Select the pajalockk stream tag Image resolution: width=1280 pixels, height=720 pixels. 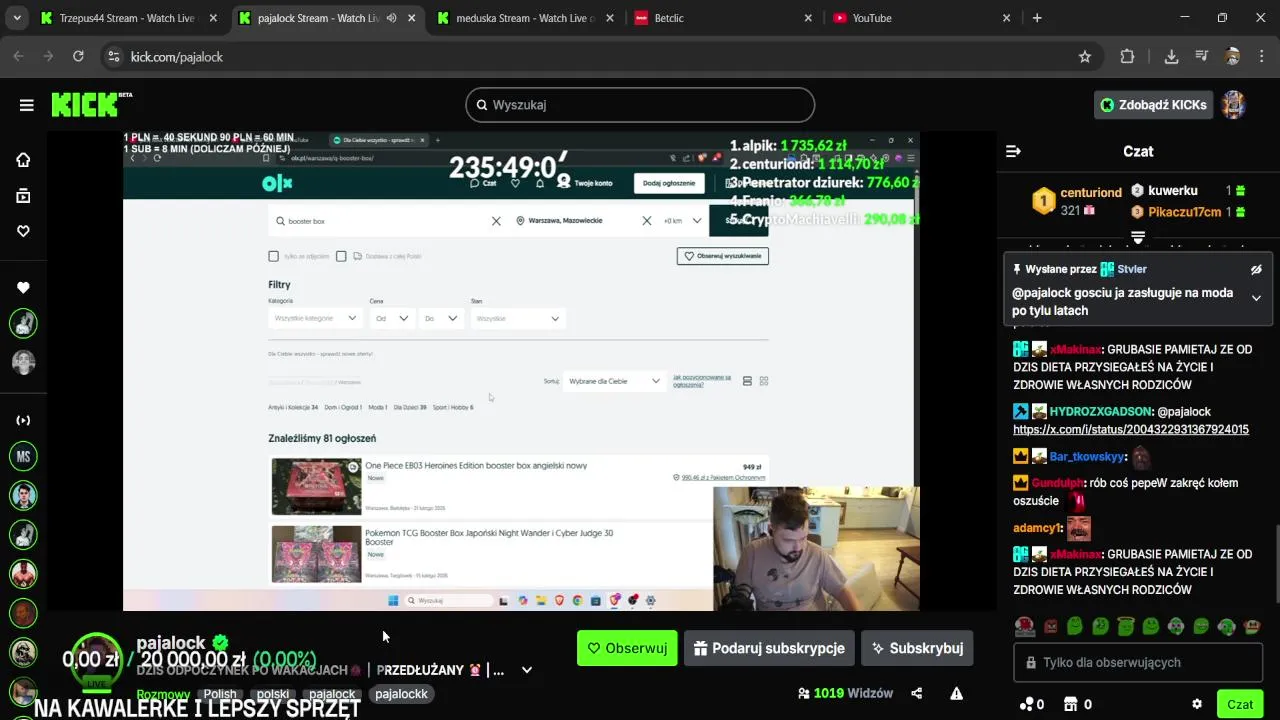[x=401, y=694]
